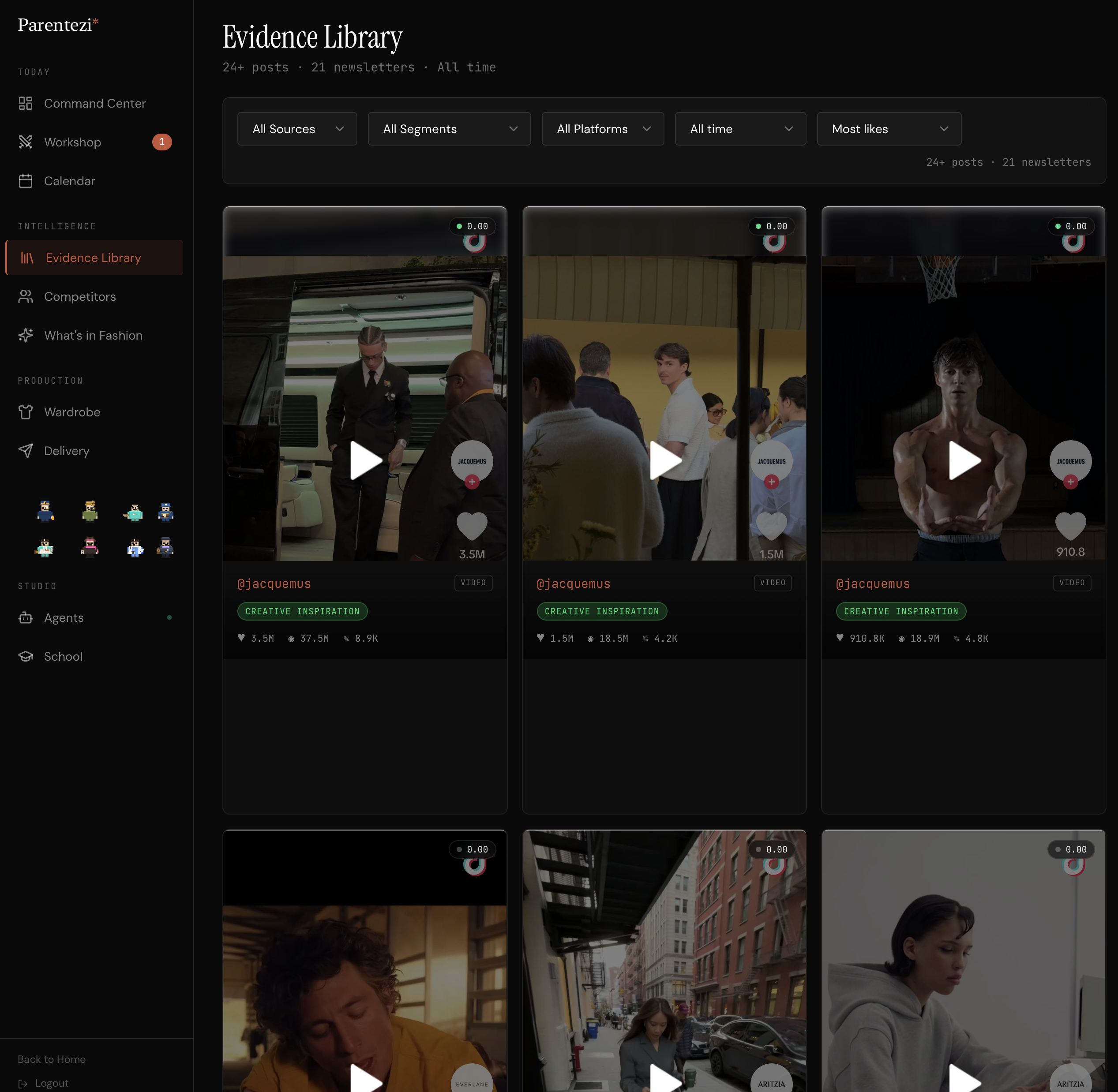Open the All Platforms dropdown
Image resolution: width=1118 pixels, height=1092 pixels.
(x=603, y=129)
